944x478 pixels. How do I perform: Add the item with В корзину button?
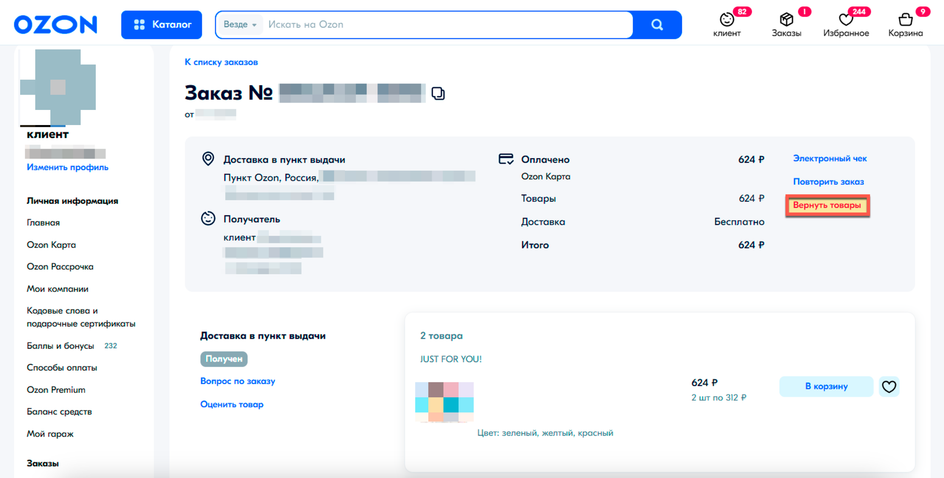[826, 386]
